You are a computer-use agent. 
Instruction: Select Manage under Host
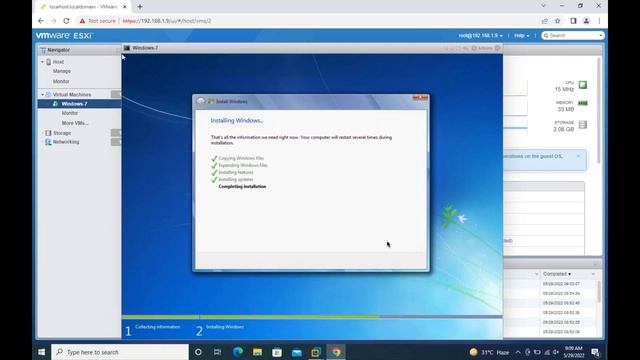point(62,71)
